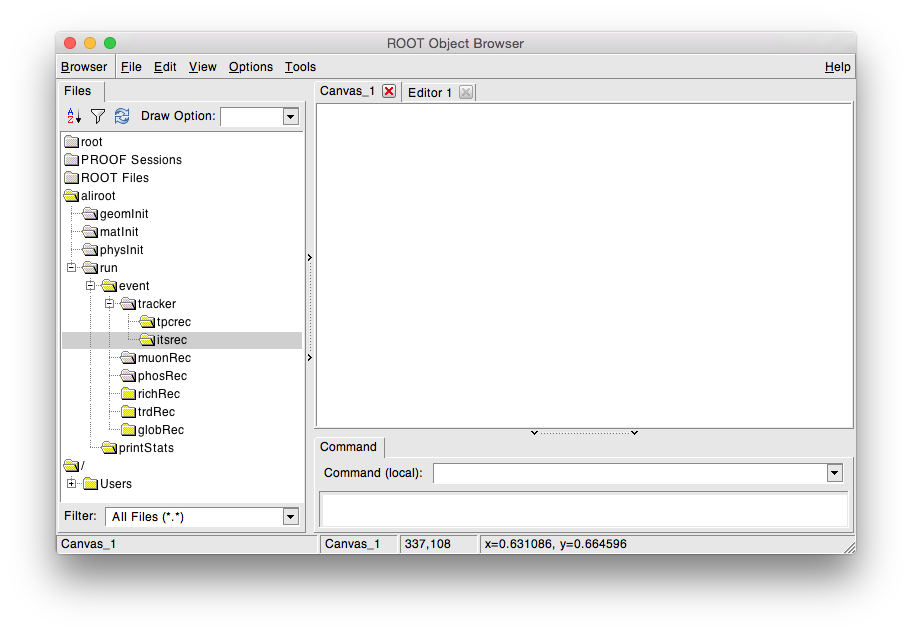Collapse the tracker tree node
Image resolution: width=912 pixels, height=634 pixels.
tap(109, 304)
